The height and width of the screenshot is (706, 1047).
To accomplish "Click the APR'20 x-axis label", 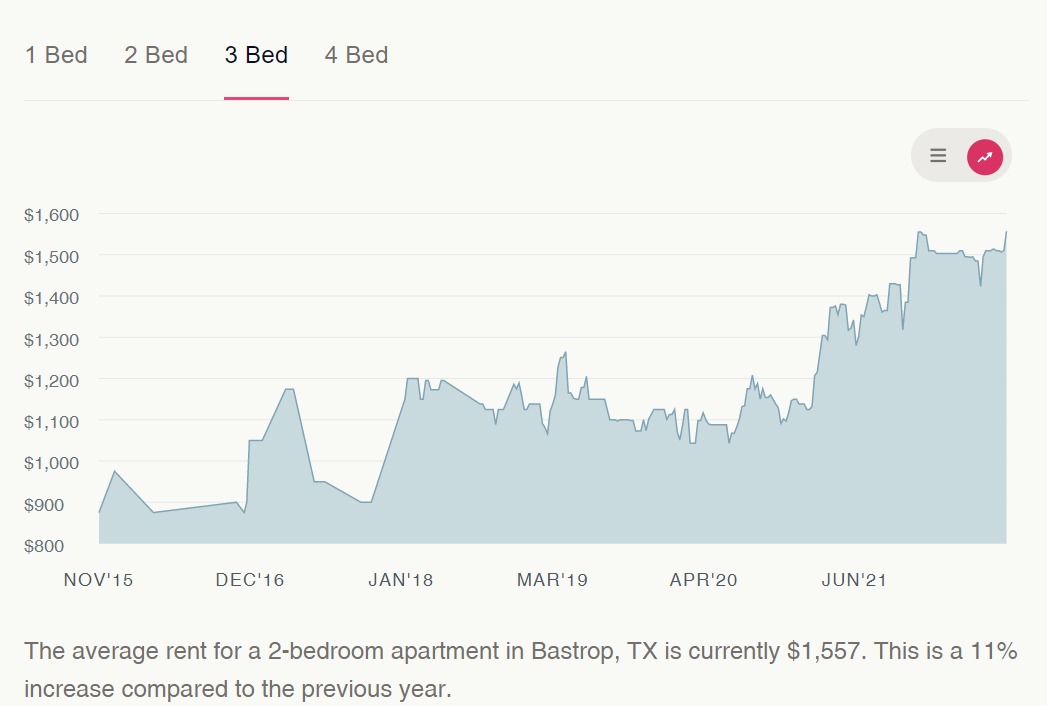I will pyautogui.click(x=703, y=580).
